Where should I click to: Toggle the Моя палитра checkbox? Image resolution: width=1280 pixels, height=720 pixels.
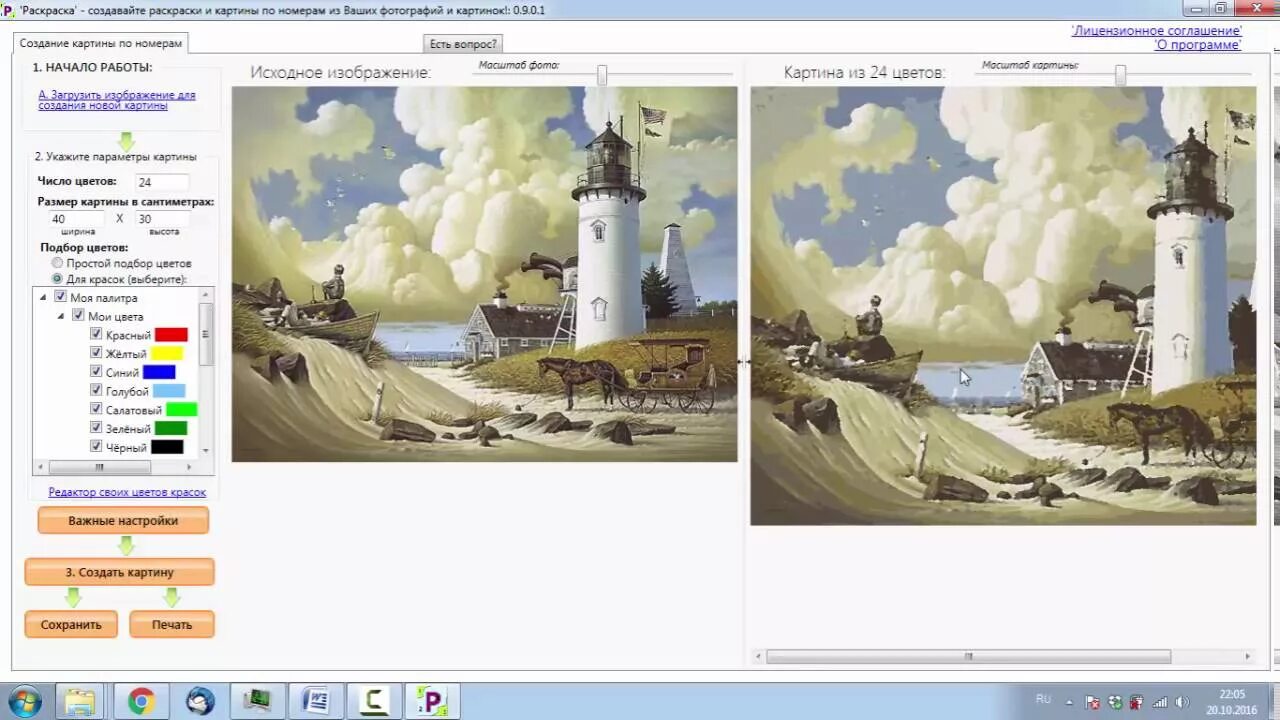coord(60,297)
